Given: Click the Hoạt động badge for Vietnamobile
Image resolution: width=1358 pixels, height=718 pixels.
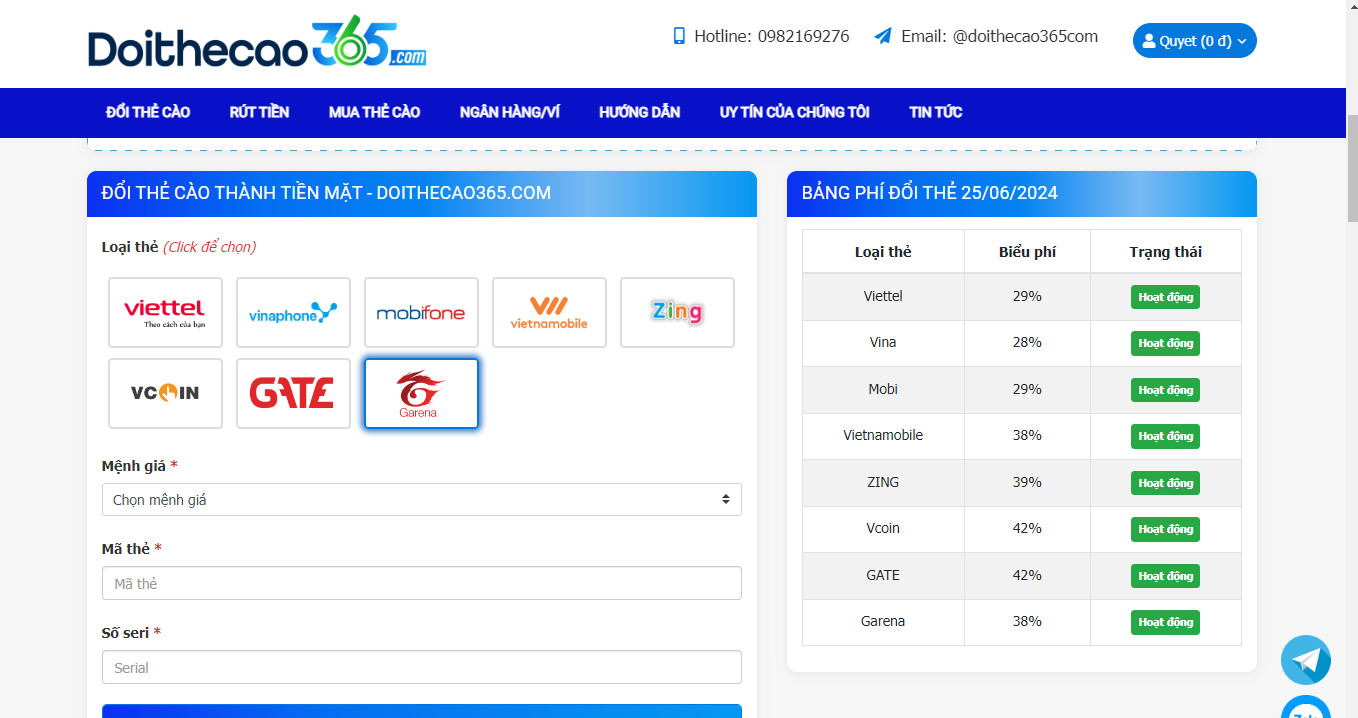Looking at the screenshot, I should coord(1165,436).
